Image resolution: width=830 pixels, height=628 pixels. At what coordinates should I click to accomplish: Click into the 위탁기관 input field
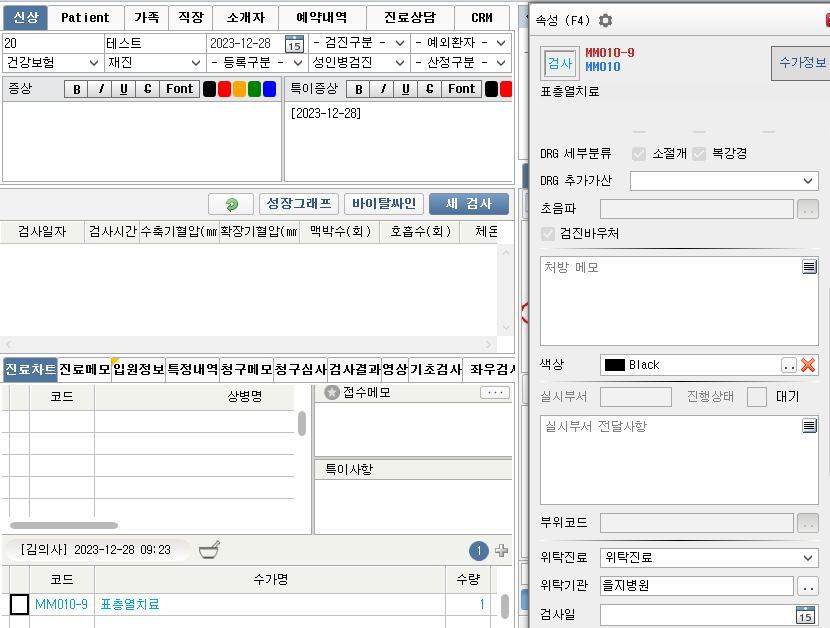tap(696, 586)
